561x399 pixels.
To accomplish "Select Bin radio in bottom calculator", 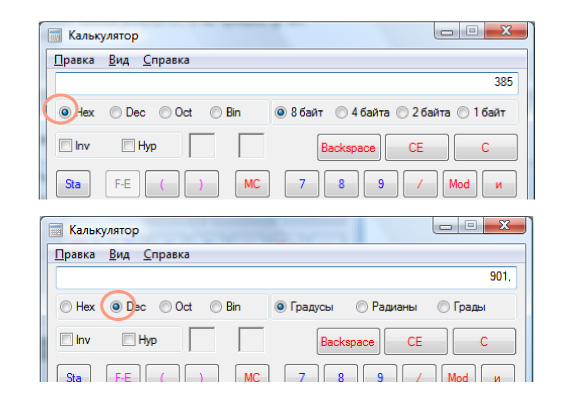I will (216, 307).
